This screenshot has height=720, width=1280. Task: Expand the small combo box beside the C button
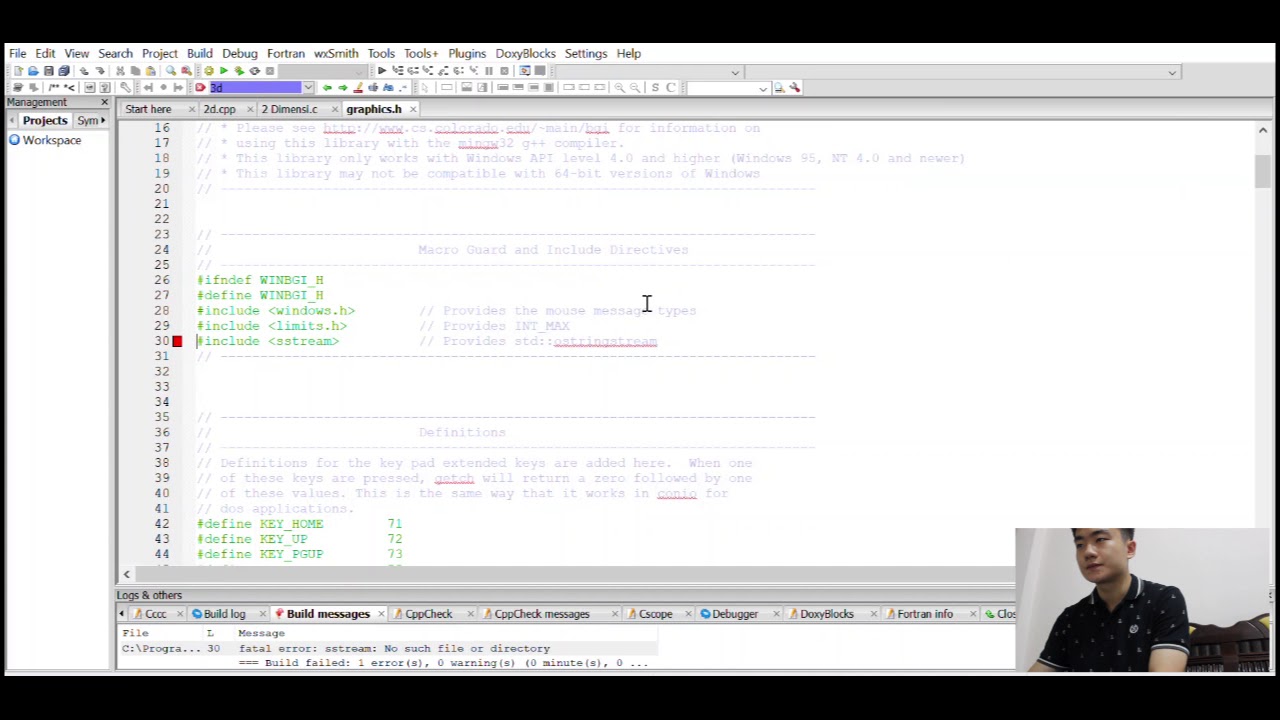point(763,88)
